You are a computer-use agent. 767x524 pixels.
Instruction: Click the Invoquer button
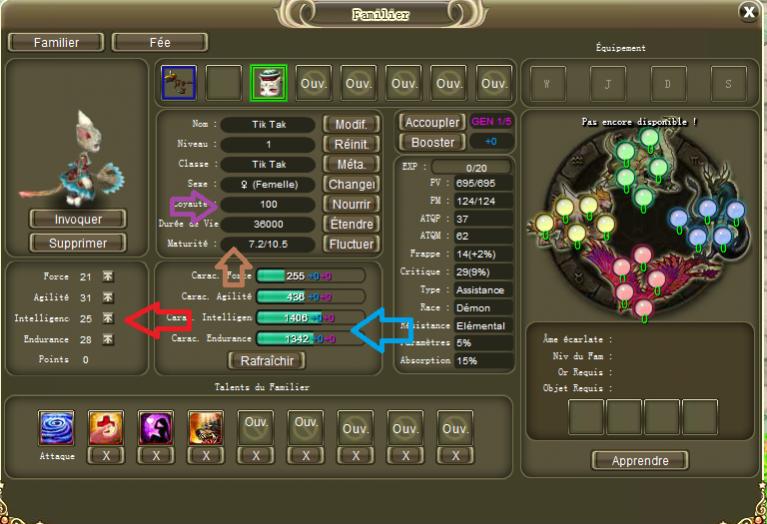[78, 219]
